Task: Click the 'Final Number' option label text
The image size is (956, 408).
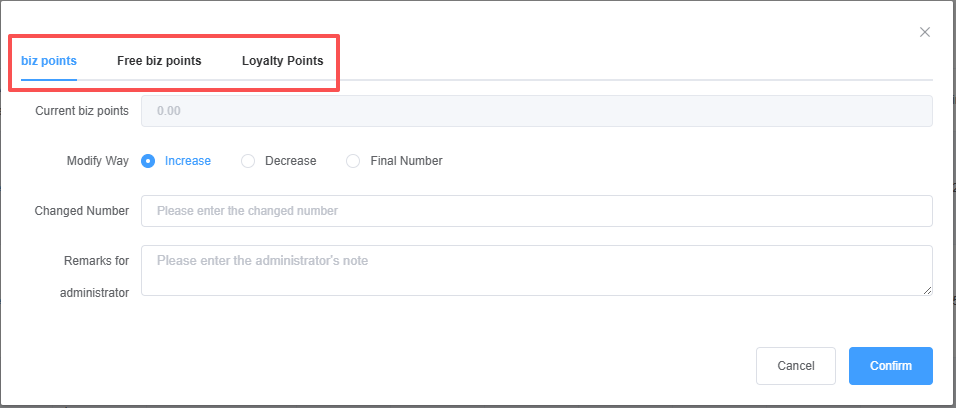Action: [x=406, y=161]
